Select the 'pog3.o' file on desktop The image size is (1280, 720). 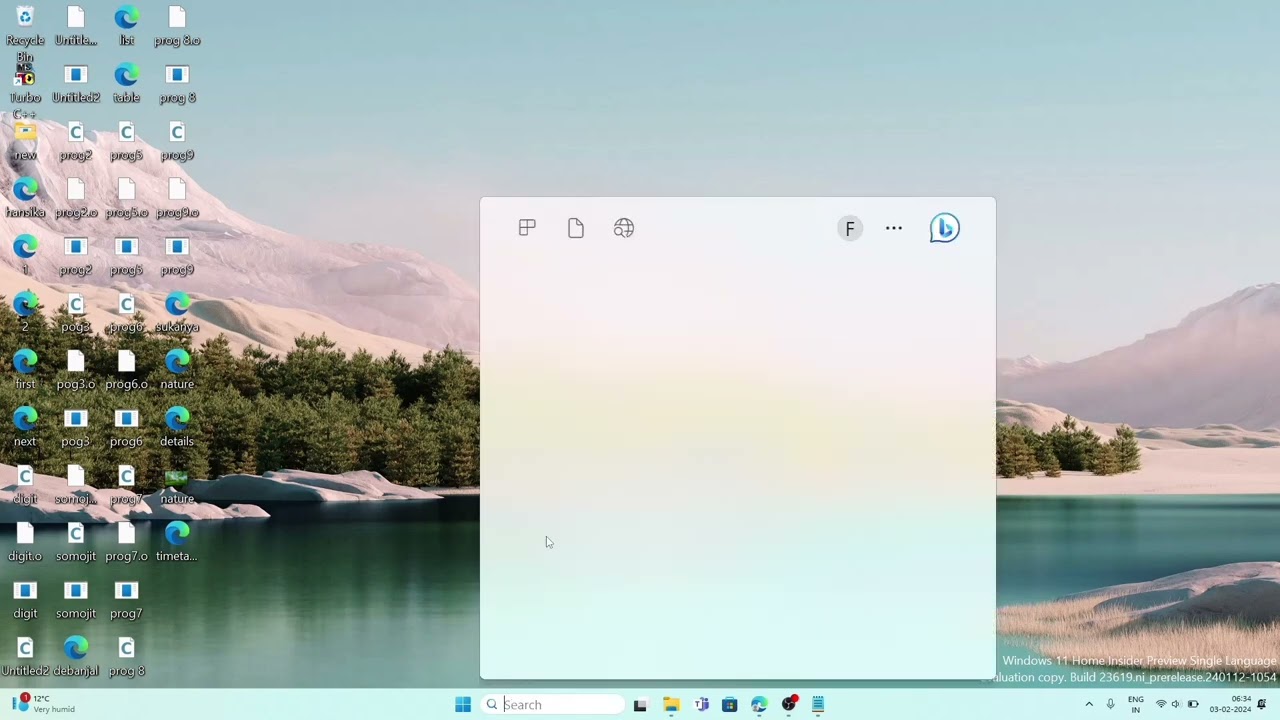(x=76, y=370)
